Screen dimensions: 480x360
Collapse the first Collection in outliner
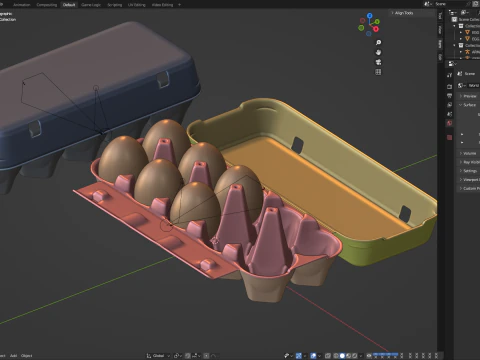coord(454,26)
